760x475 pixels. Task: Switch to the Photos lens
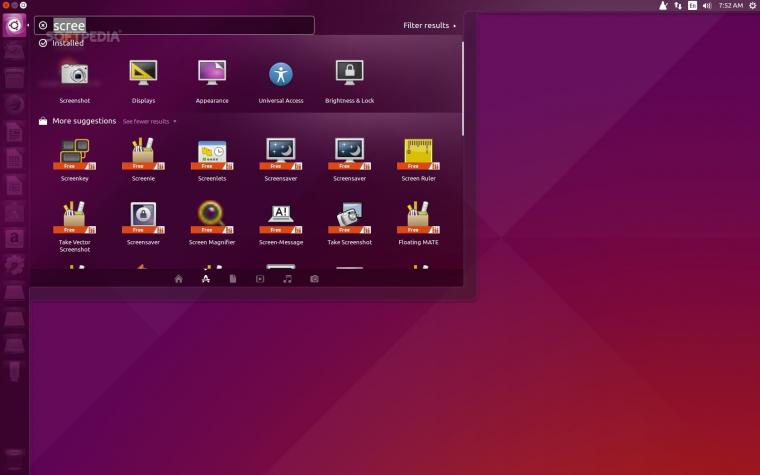(315, 279)
